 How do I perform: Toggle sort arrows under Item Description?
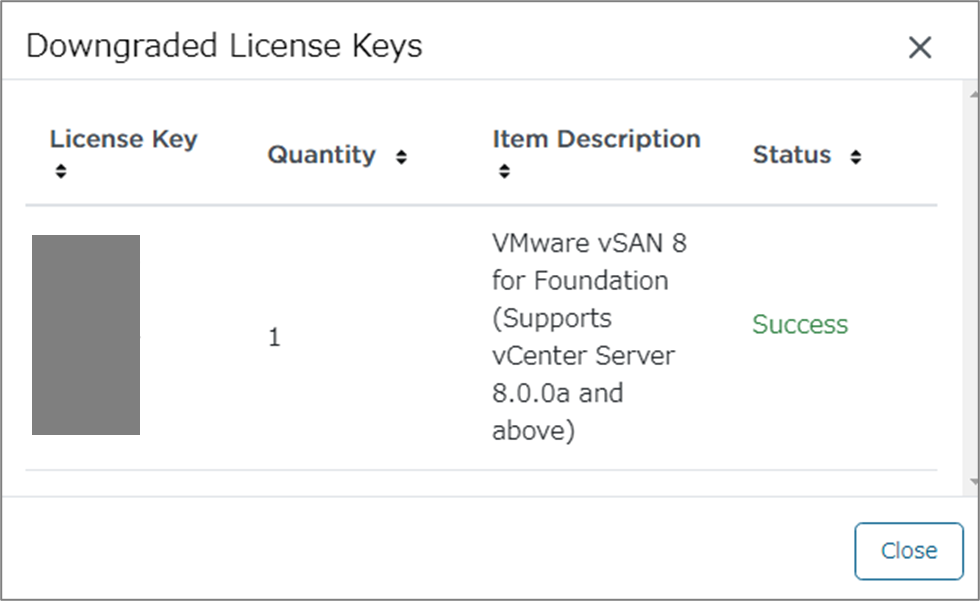pos(504,171)
